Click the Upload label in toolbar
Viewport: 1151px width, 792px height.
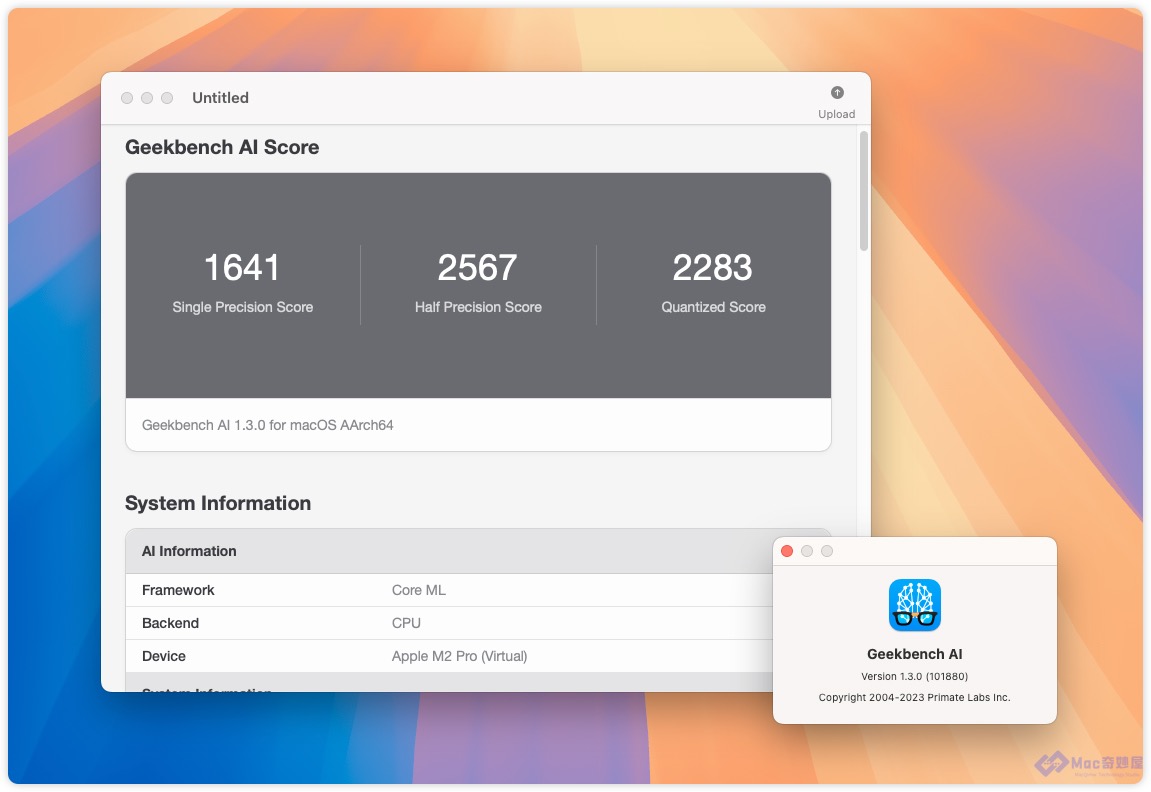pos(837,114)
